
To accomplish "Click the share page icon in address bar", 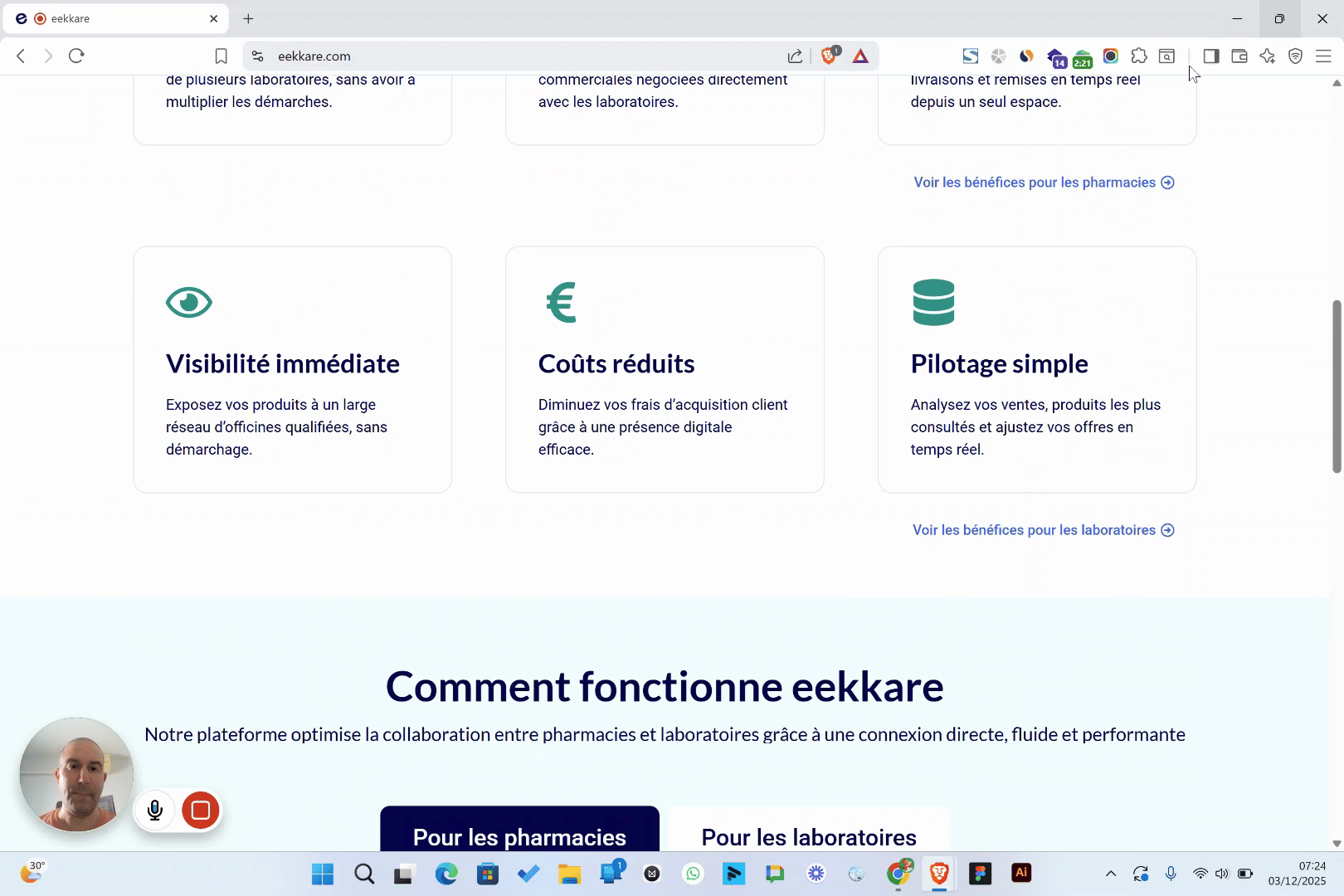I will 795,56.
